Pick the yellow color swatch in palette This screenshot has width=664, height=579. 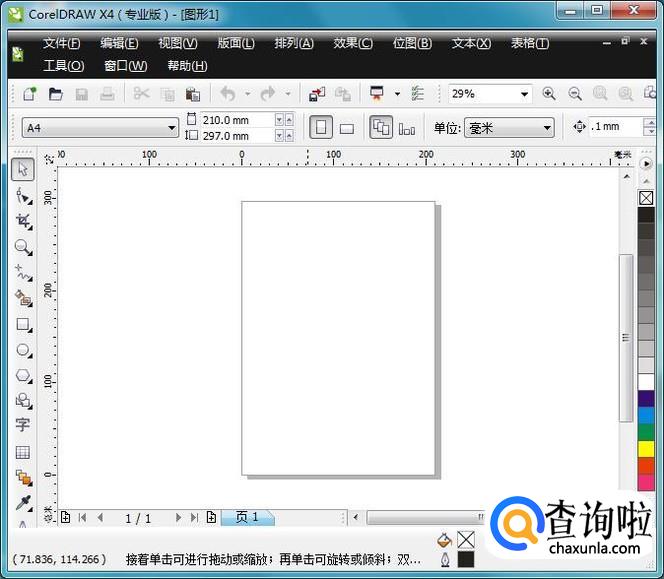pyautogui.click(x=646, y=448)
